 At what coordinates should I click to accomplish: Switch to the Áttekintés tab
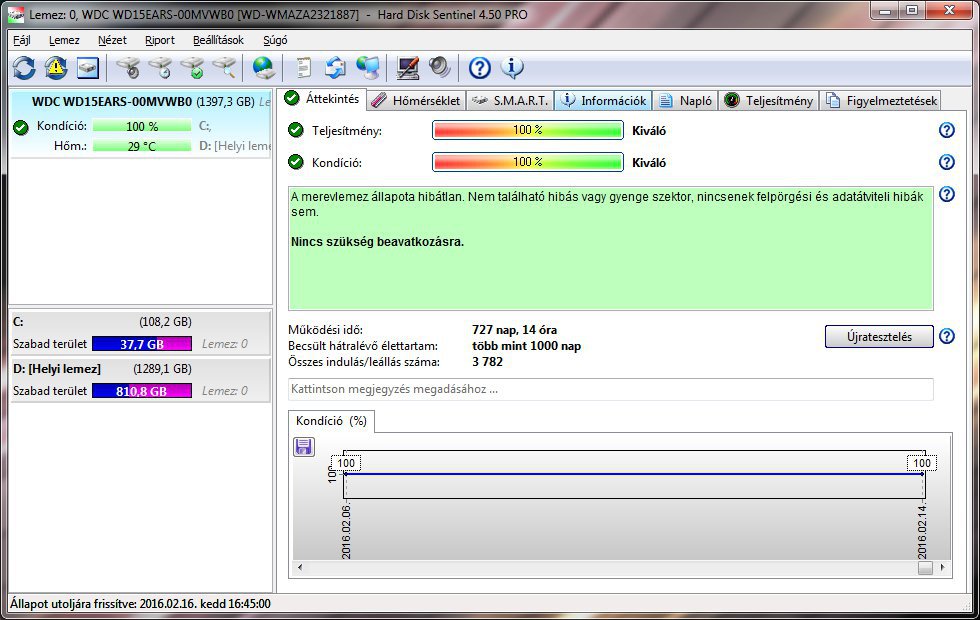click(322, 99)
